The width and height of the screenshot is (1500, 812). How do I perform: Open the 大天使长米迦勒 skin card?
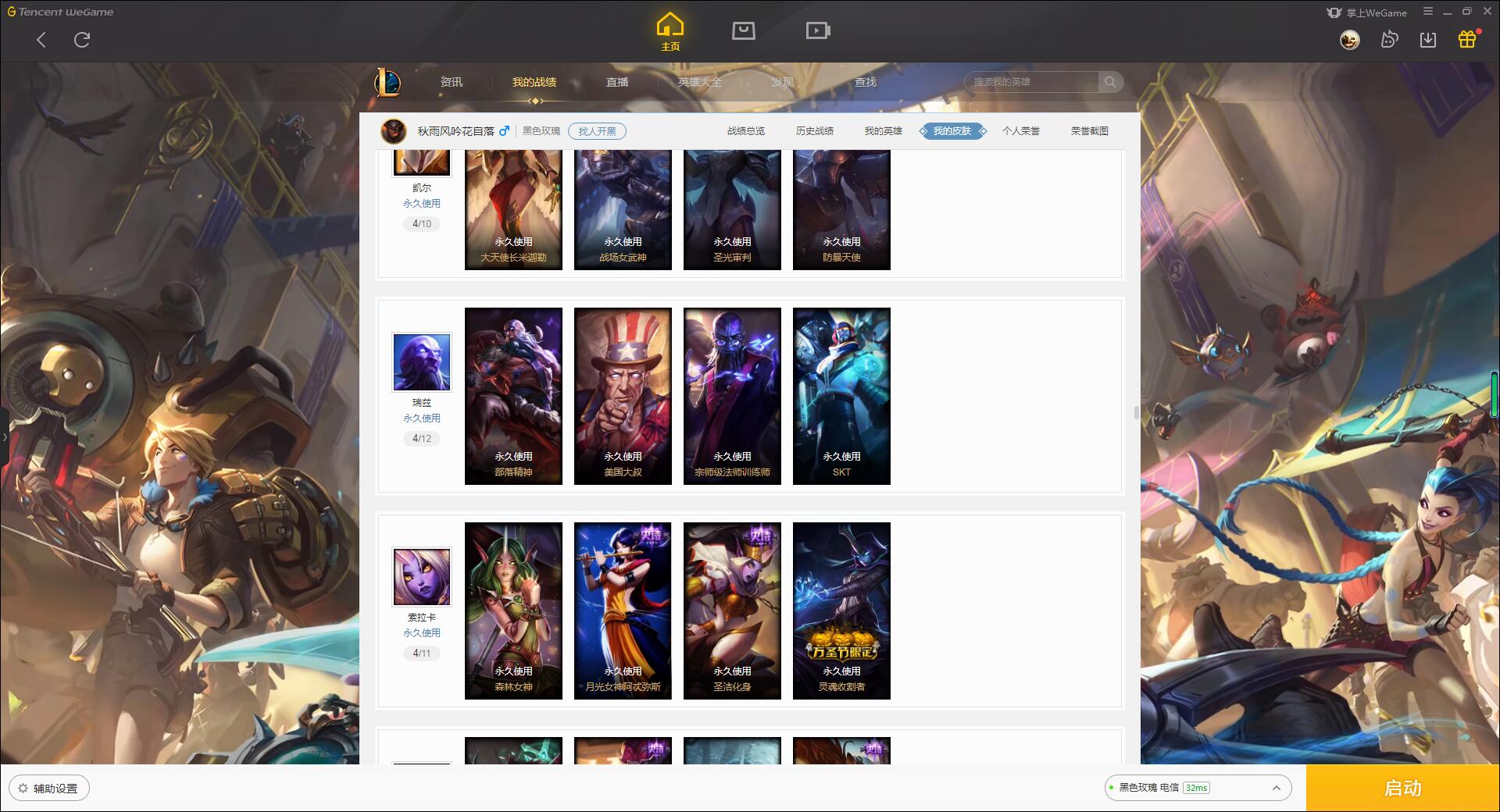point(513,210)
